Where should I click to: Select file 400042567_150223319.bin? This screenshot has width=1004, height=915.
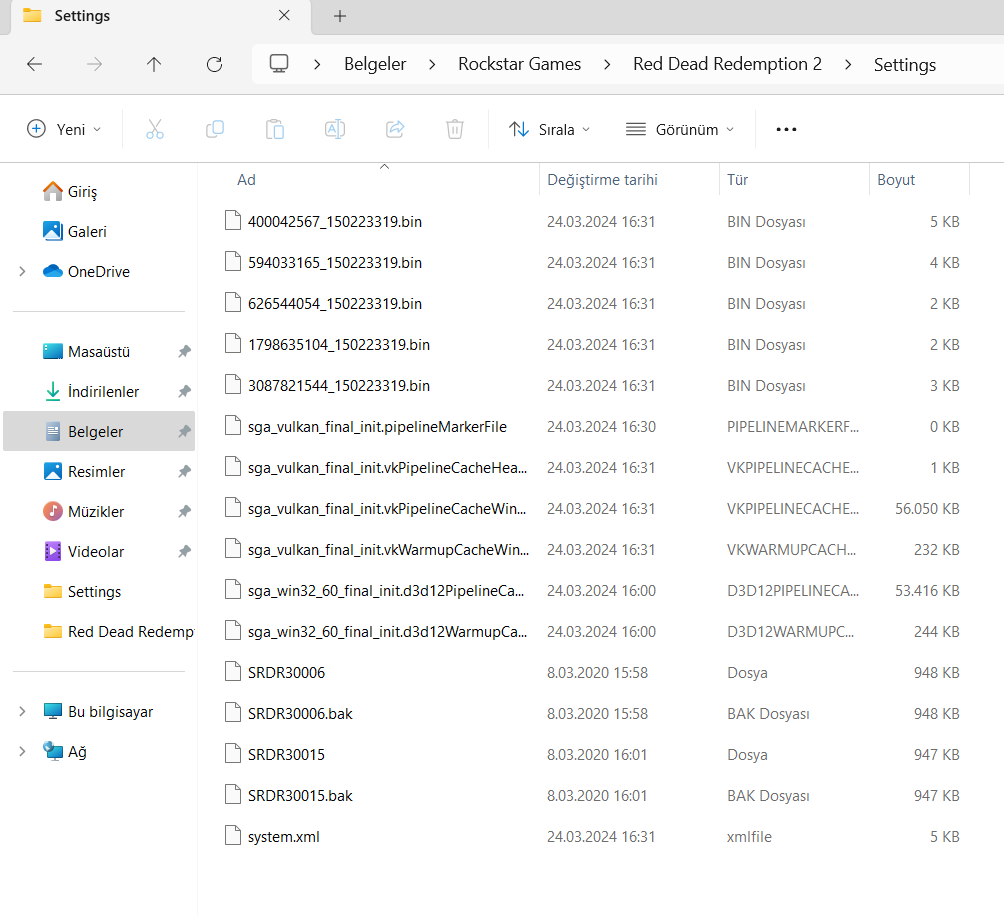(x=334, y=222)
